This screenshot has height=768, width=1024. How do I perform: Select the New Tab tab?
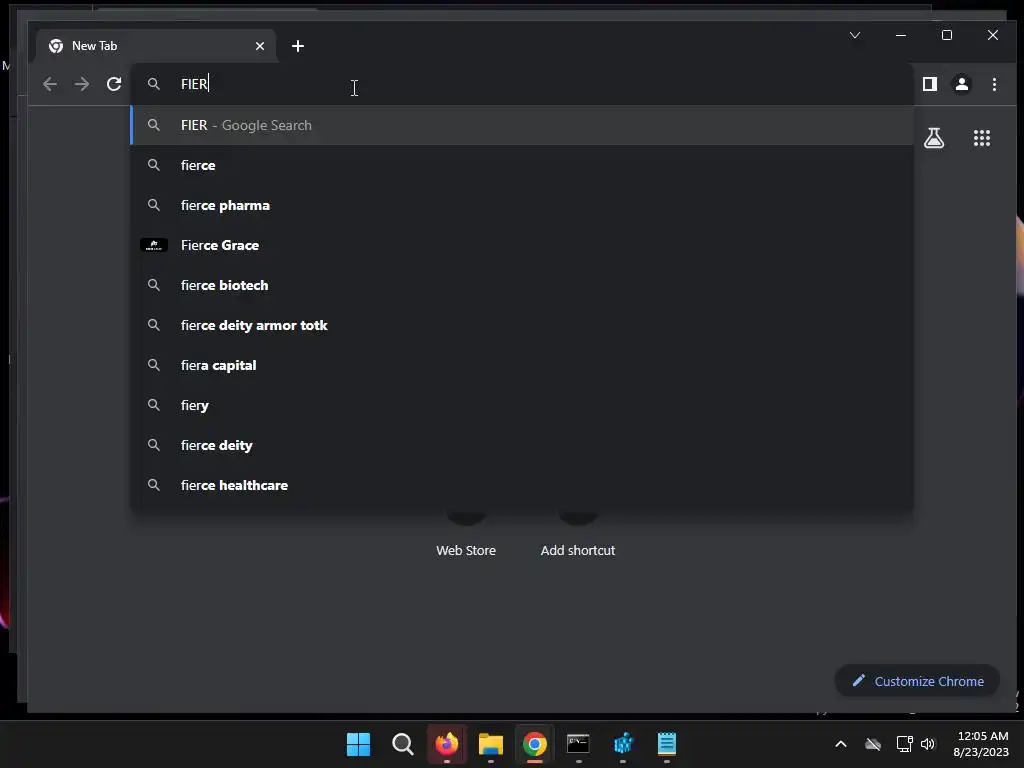[157, 46]
